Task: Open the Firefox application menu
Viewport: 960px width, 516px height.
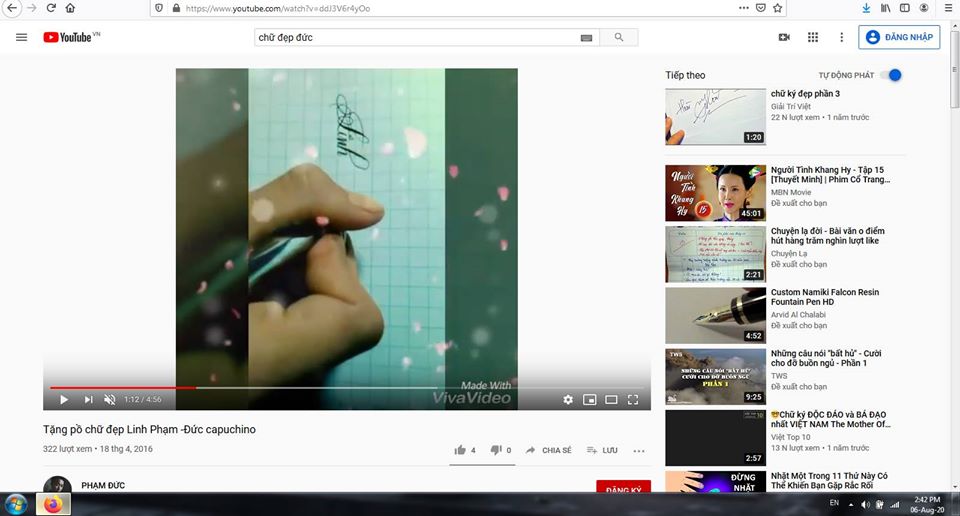Action: coord(943,8)
